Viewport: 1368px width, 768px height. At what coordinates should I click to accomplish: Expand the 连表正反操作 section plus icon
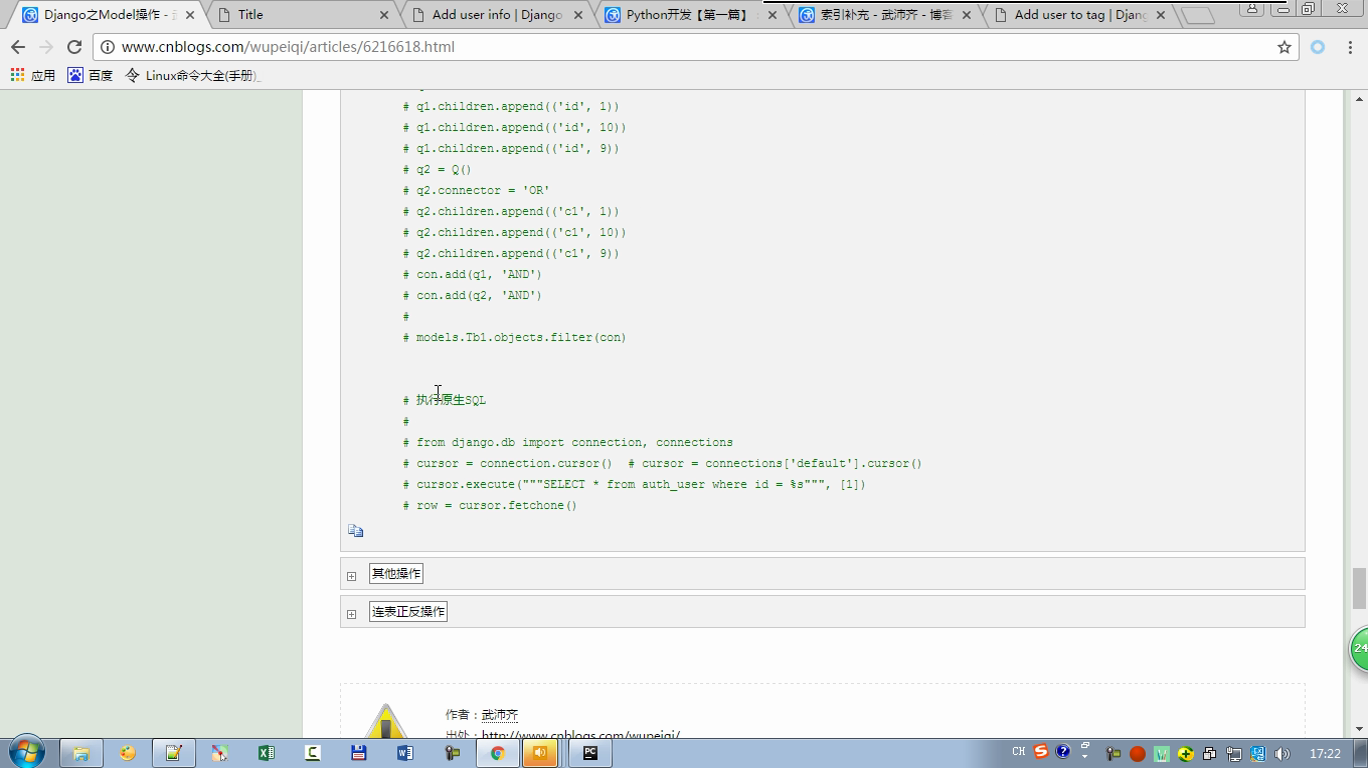[351, 614]
